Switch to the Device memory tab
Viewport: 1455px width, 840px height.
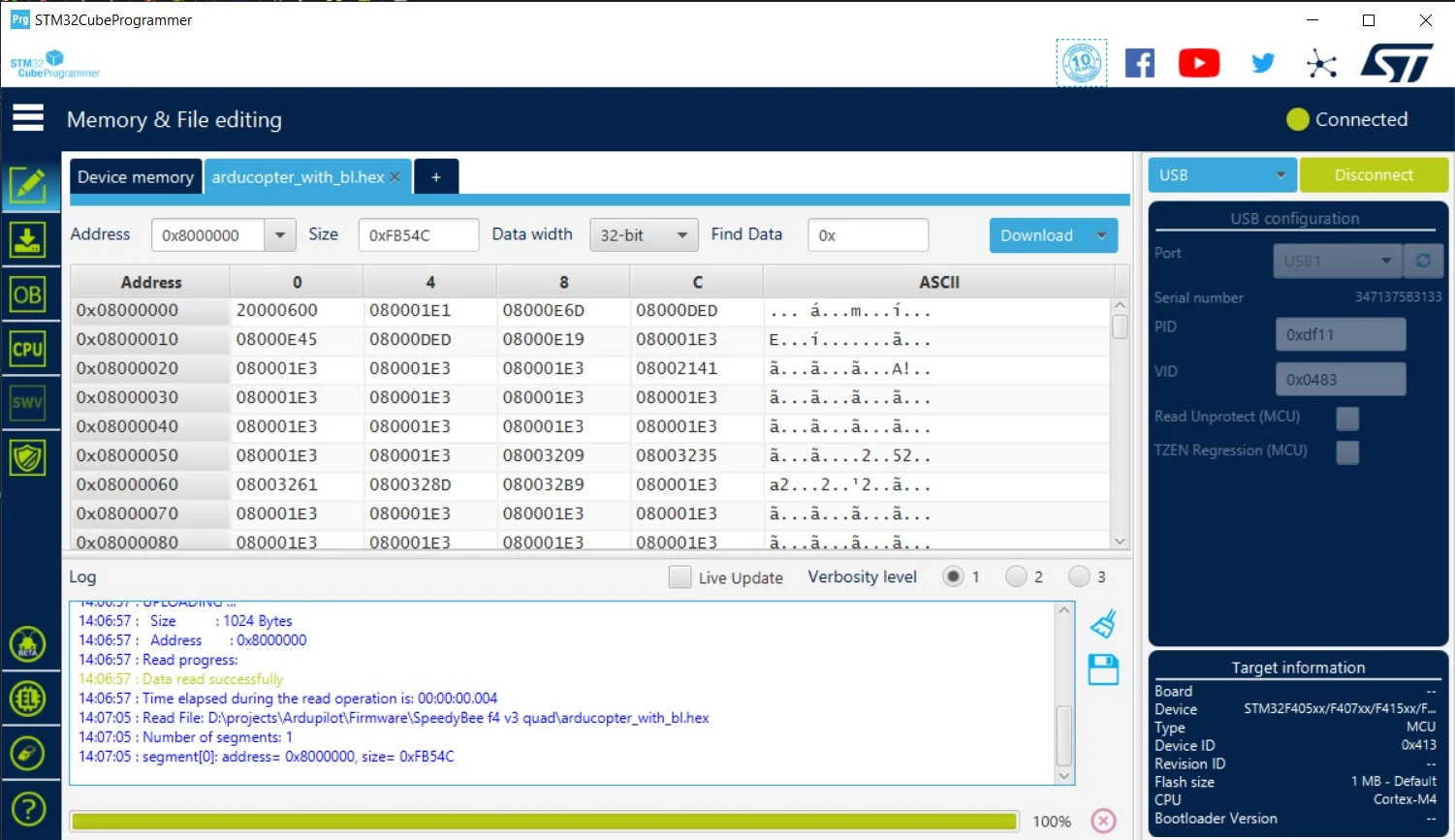[135, 176]
